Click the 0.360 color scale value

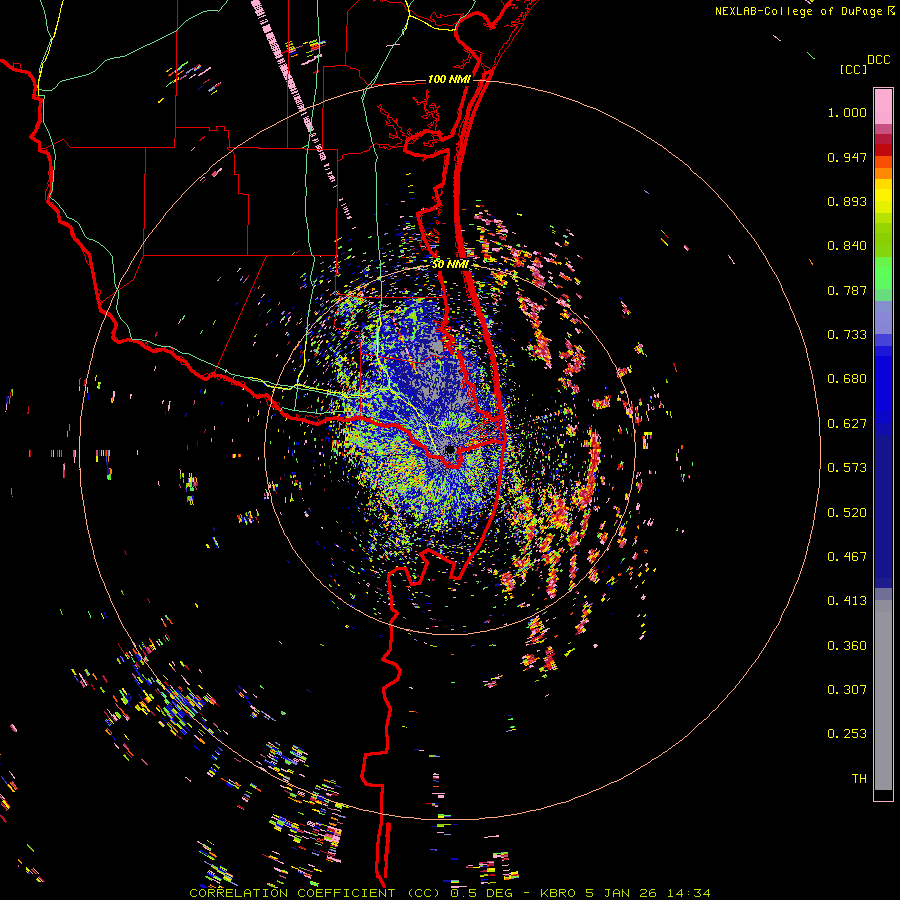click(847, 646)
